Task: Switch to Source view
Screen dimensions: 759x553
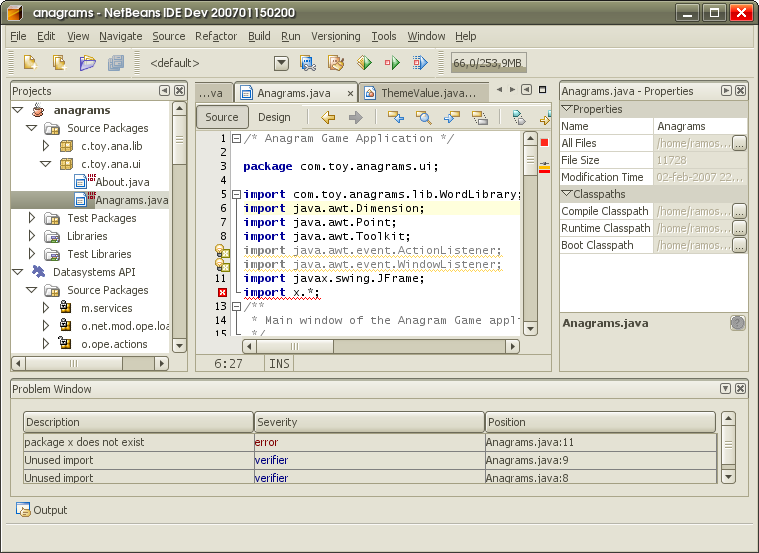Action: click(x=222, y=117)
